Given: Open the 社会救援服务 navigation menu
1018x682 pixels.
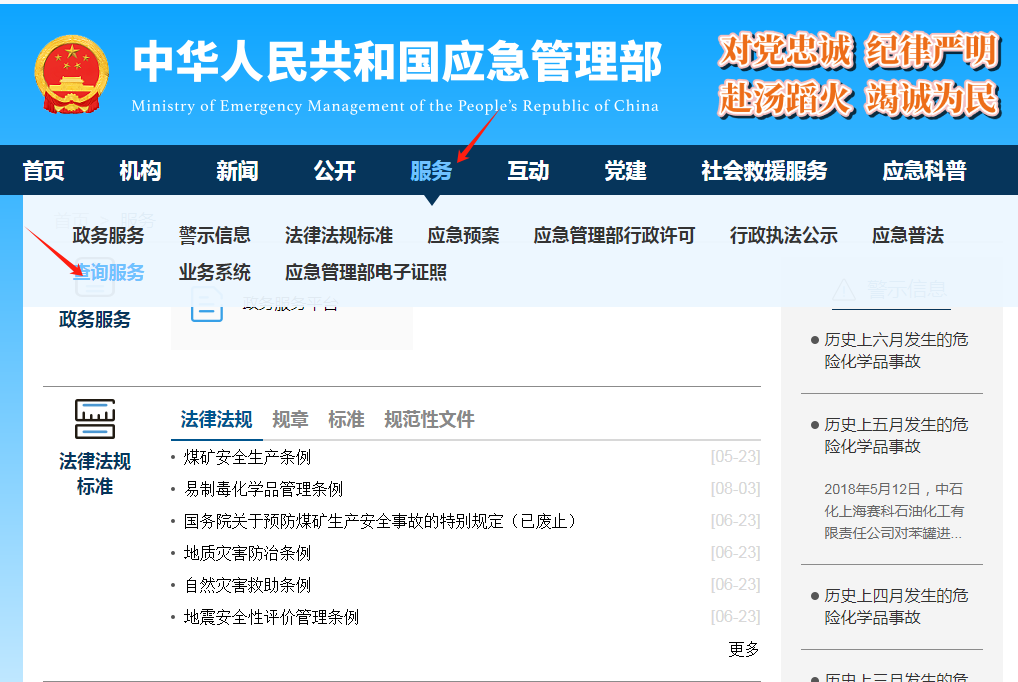Looking at the screenshot, I should click(x=764, y=171).
